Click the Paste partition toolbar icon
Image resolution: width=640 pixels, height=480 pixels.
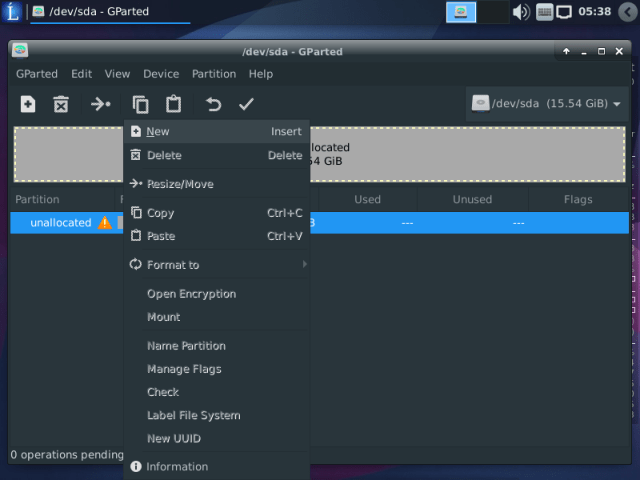point(173,104)
